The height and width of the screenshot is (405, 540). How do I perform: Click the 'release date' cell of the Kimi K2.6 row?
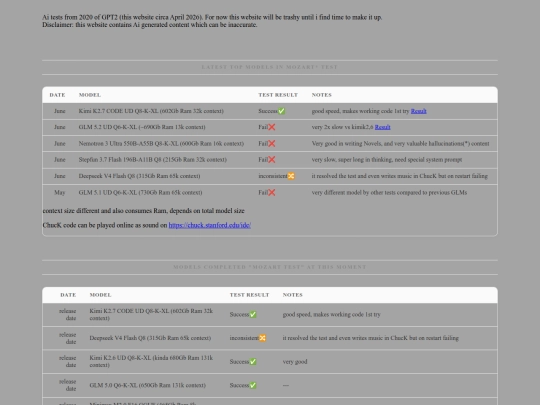pos(68,362)
